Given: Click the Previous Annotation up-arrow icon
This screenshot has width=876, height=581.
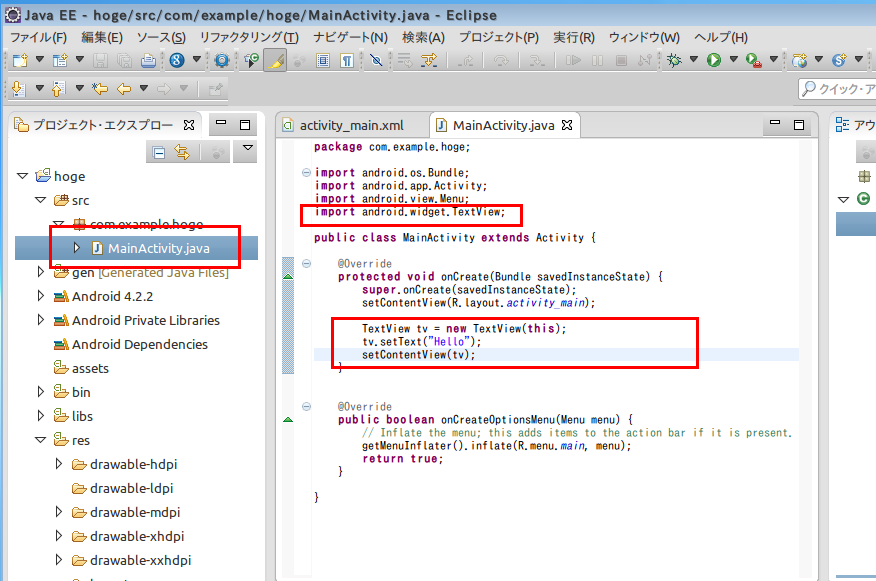Looking at the screenshot, I should (58, 88).
